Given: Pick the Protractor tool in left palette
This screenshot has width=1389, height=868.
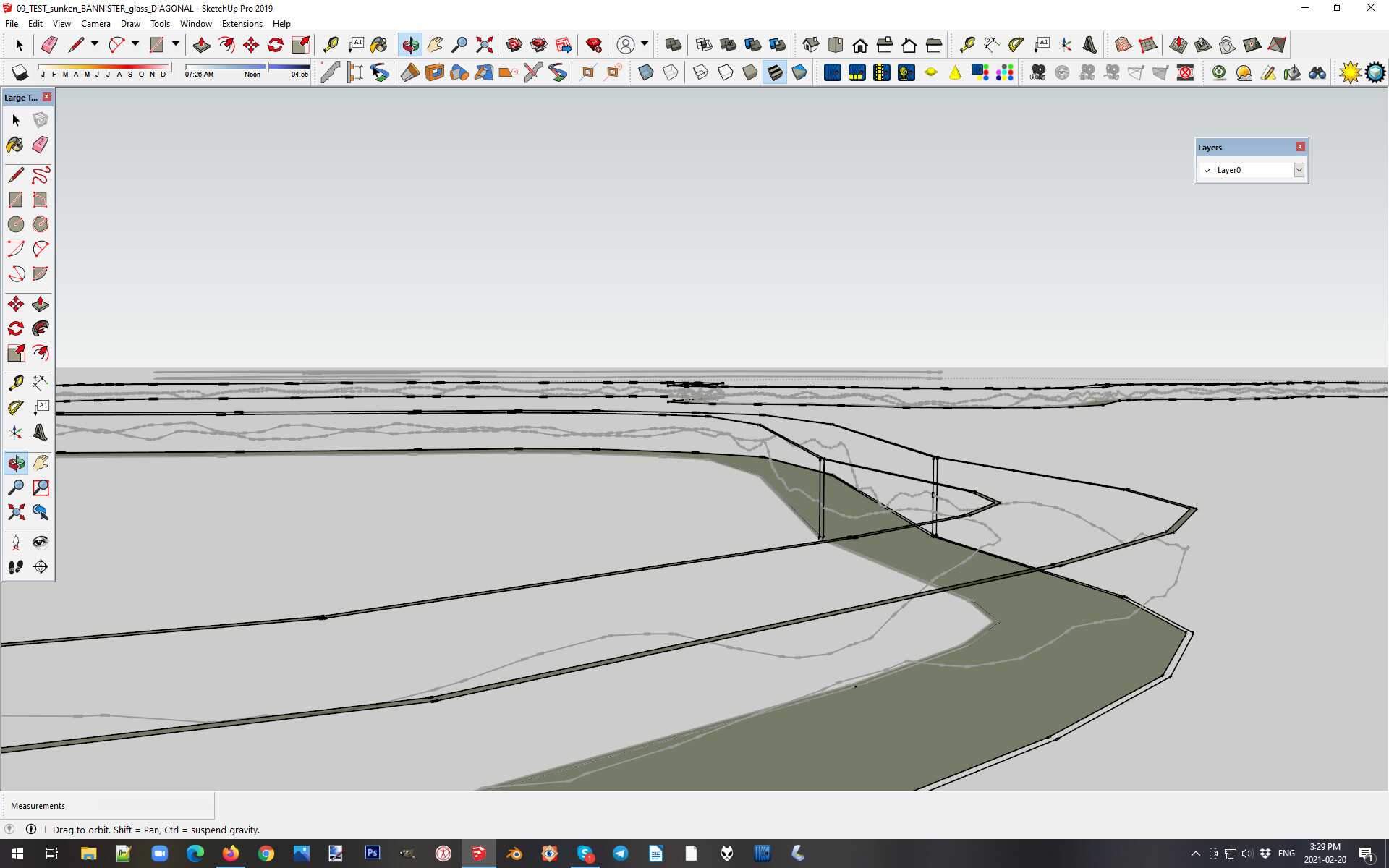Looking at the screenshot, I should pos(15,408).
